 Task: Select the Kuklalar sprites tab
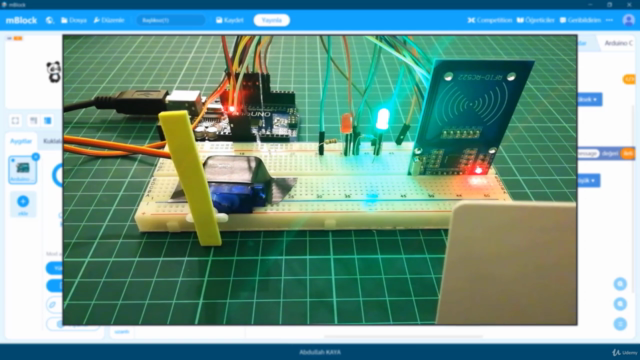pyautogui.click(x=53, y=141)
